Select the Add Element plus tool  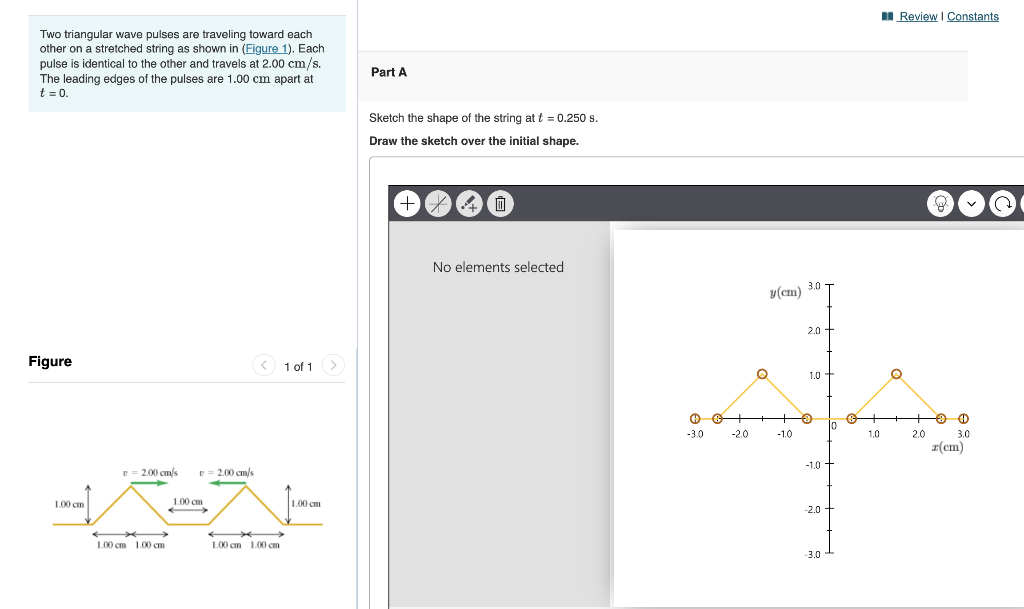pyautogui.click(x=407, y=203)
